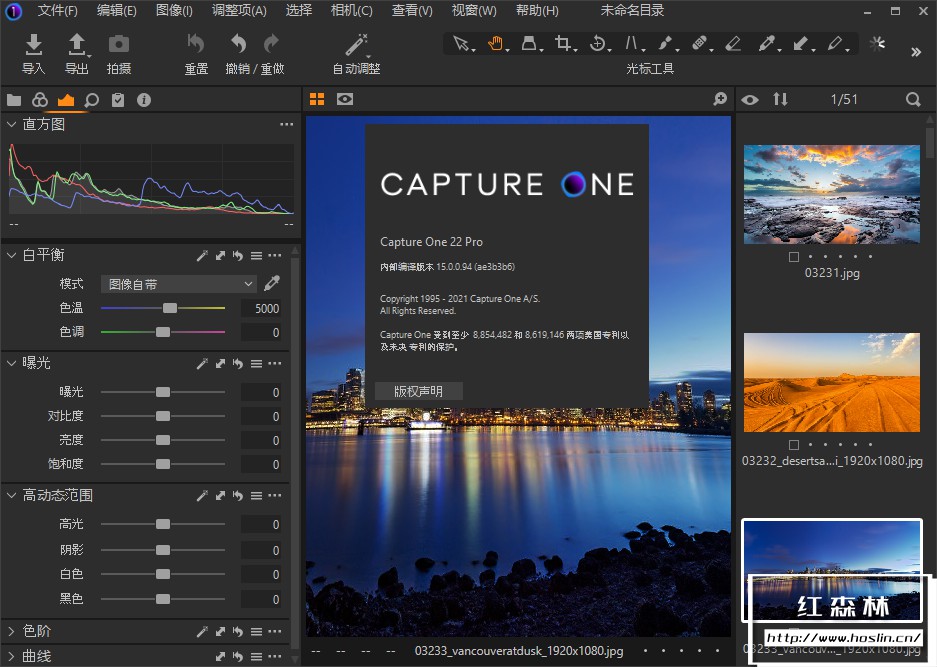Open the 调整项(A) menu
The width and height of the screenshot is (937, 667).
239,11
